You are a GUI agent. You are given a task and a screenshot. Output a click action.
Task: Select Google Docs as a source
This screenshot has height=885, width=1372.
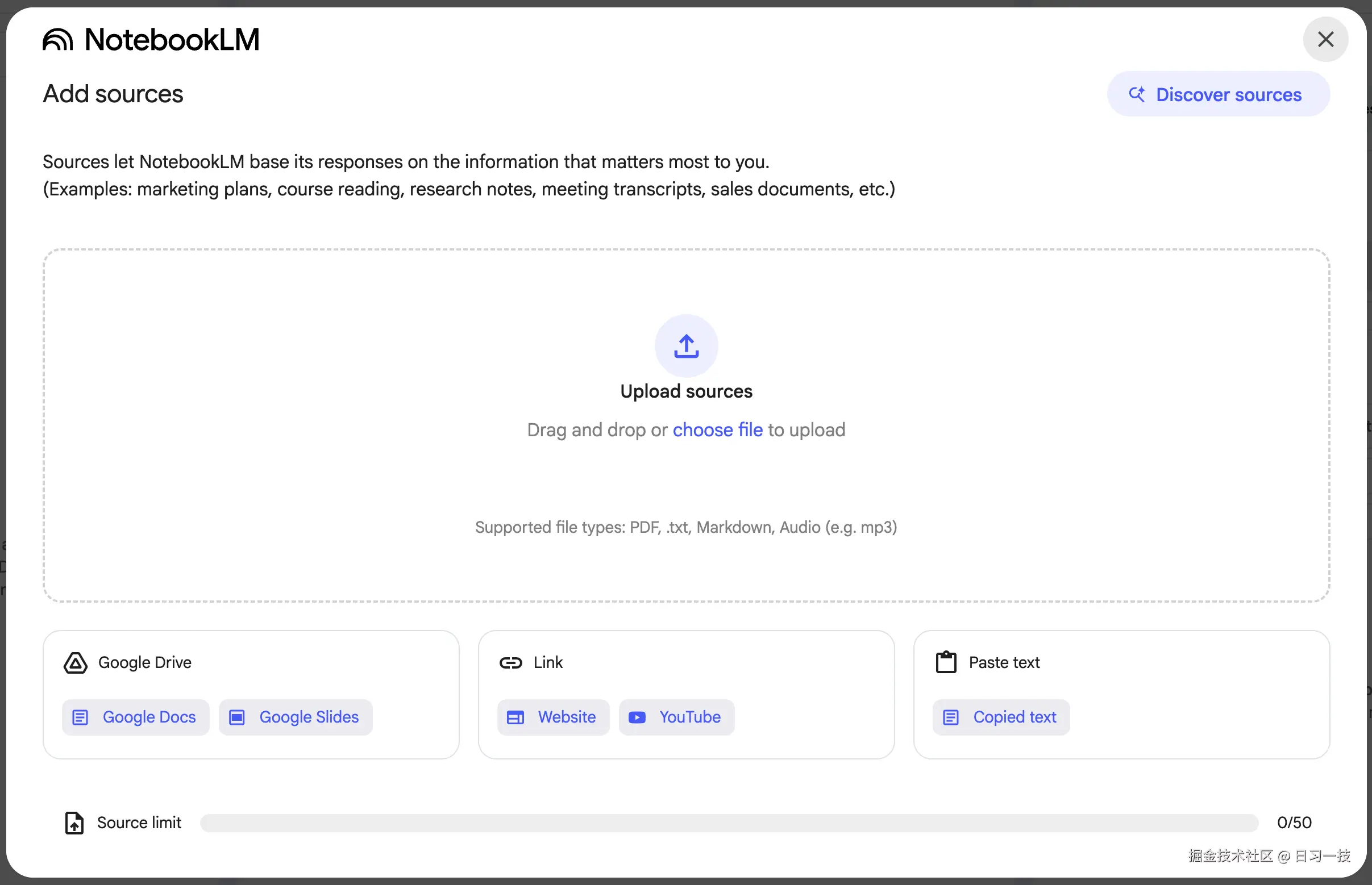[135, 717]
